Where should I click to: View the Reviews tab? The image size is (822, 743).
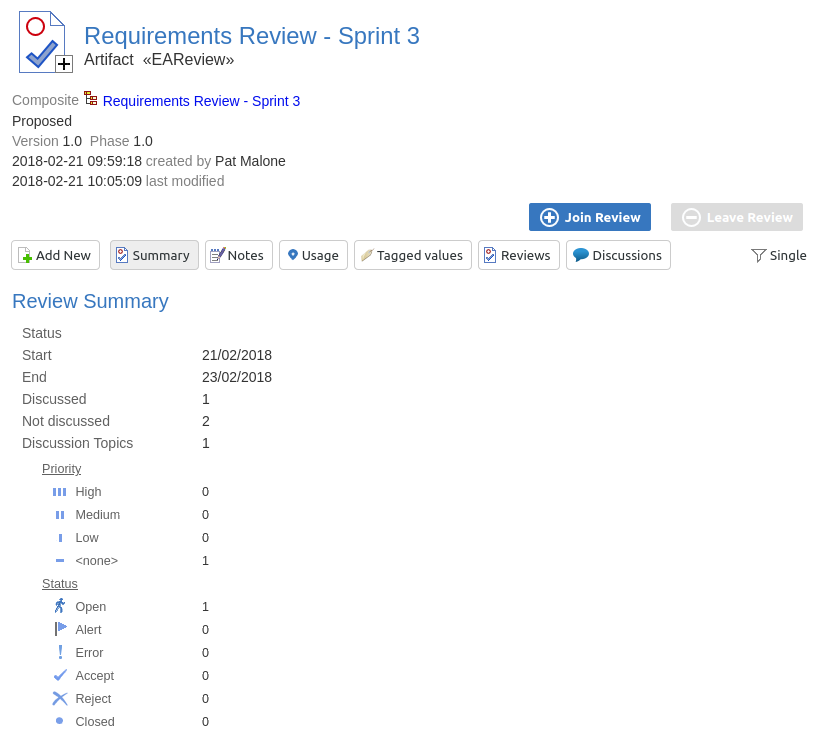517,255
